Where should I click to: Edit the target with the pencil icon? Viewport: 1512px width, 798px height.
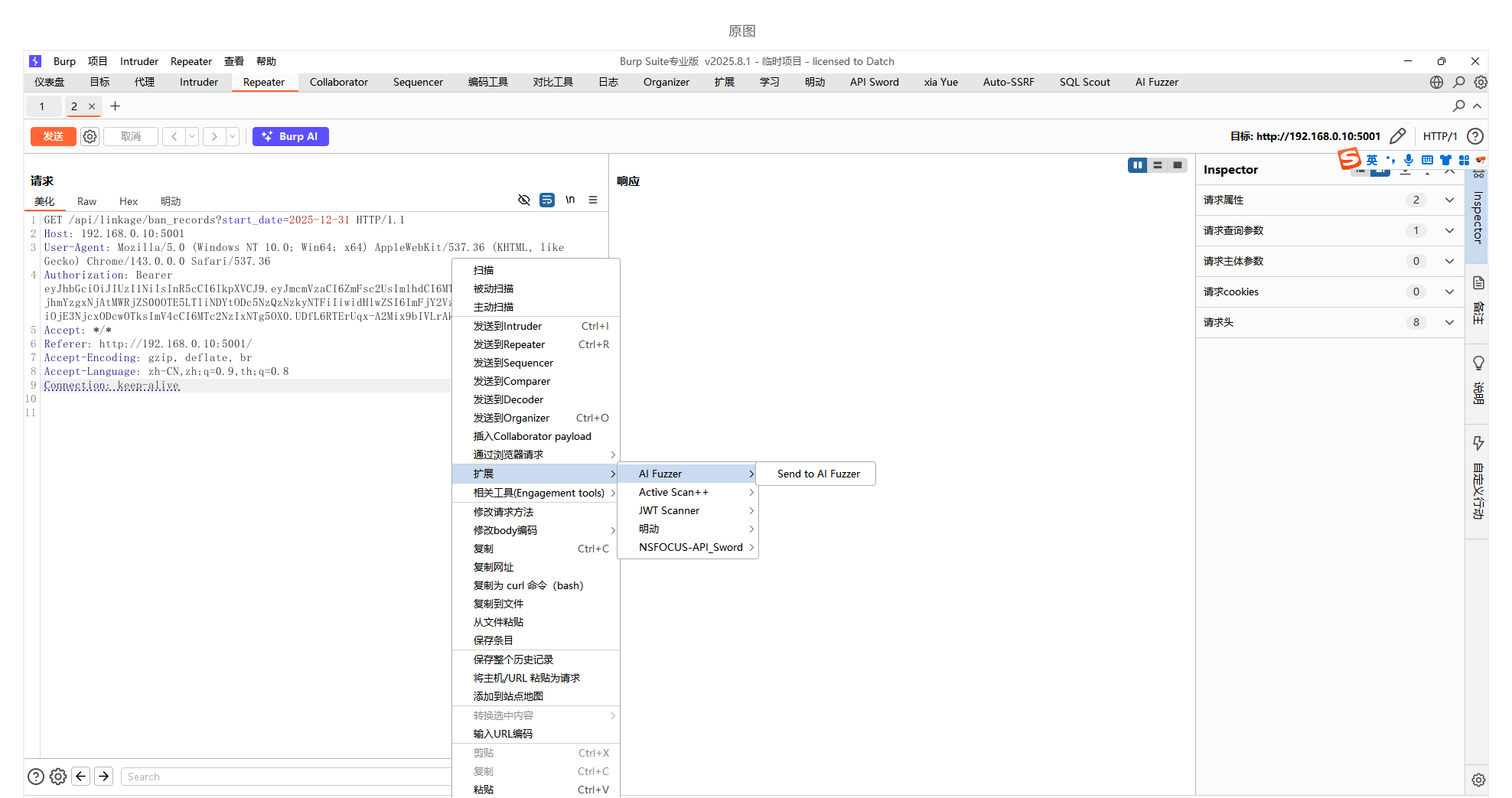pos(1397,136)
